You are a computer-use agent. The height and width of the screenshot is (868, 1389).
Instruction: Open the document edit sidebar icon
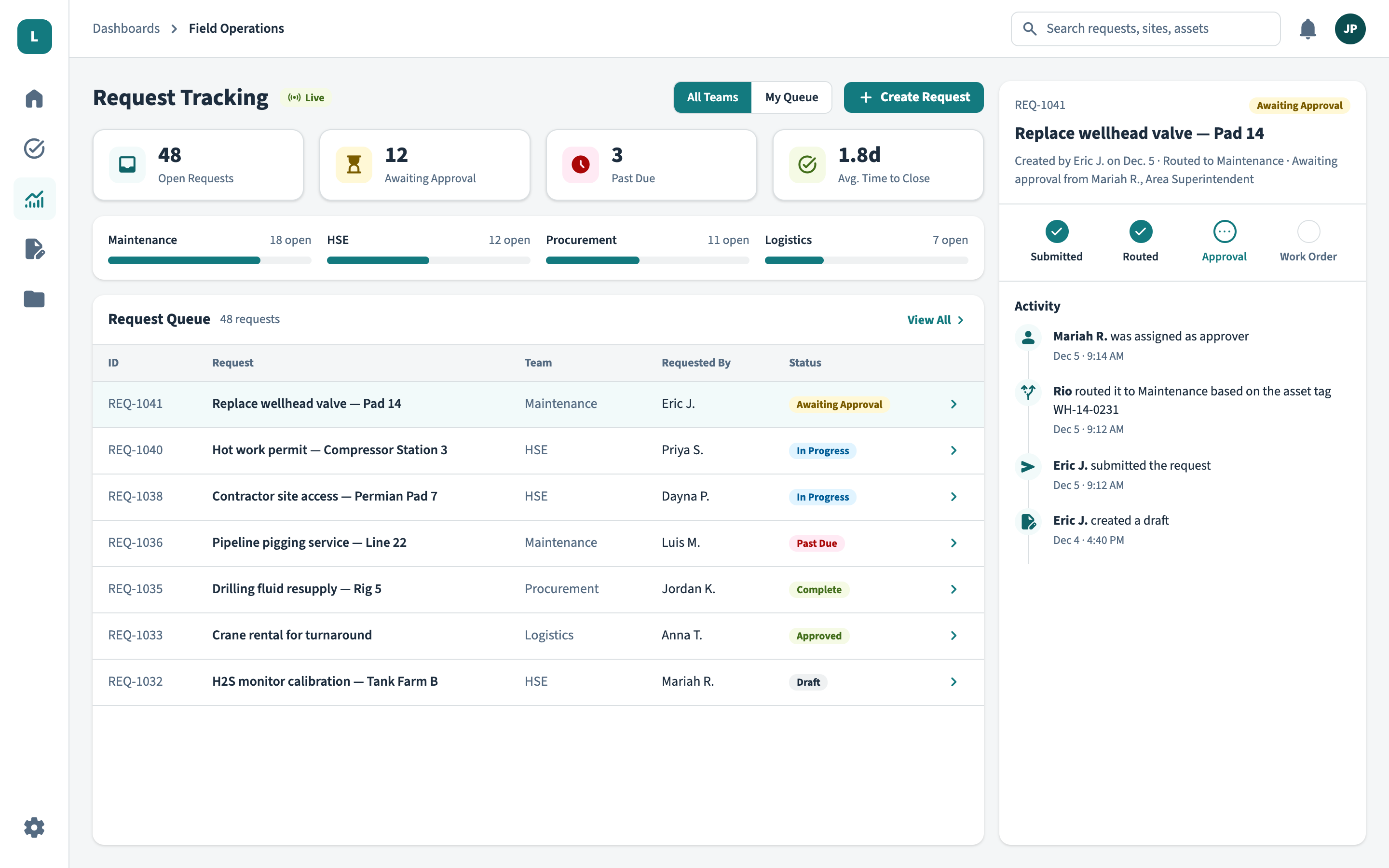pos(34,249)
